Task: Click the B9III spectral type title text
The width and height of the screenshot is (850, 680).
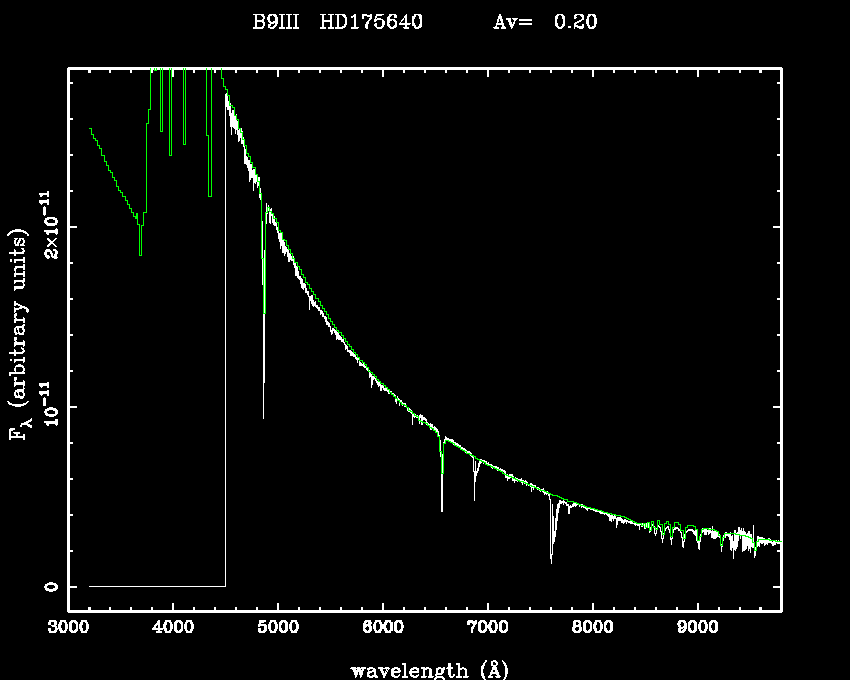Action: [x=276, y=23]
